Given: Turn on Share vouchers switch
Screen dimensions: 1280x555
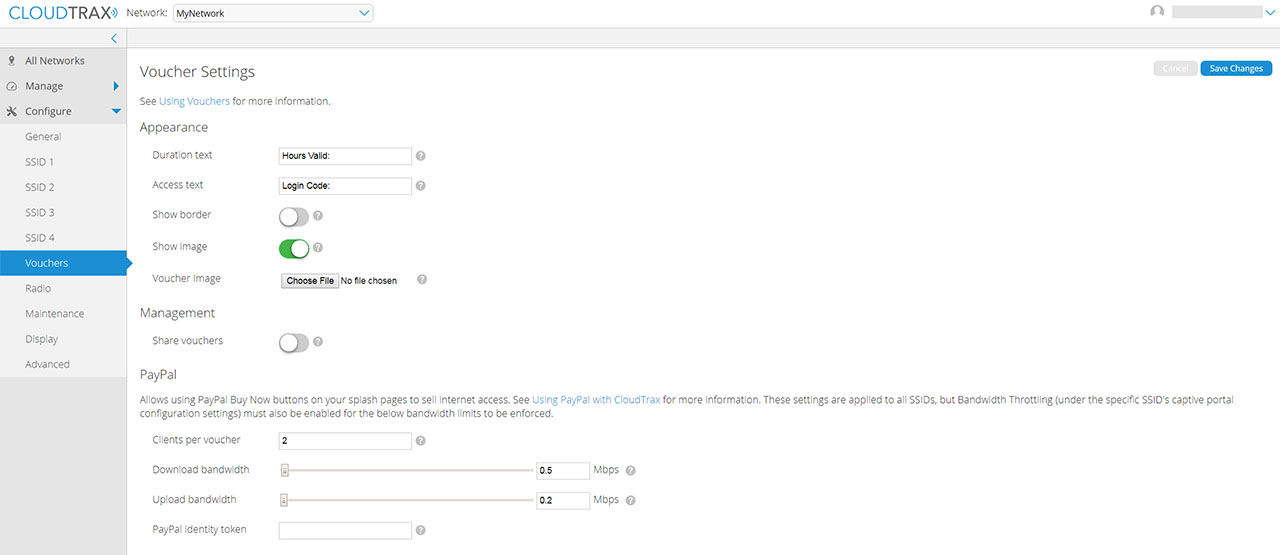Looking at the screenshot, I should point(294,343).
